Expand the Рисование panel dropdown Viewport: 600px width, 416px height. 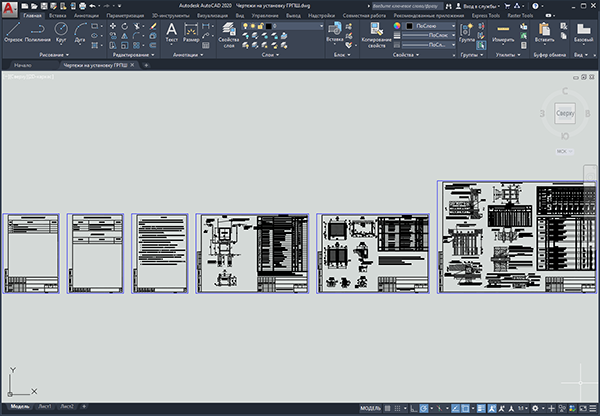point(54,55)
